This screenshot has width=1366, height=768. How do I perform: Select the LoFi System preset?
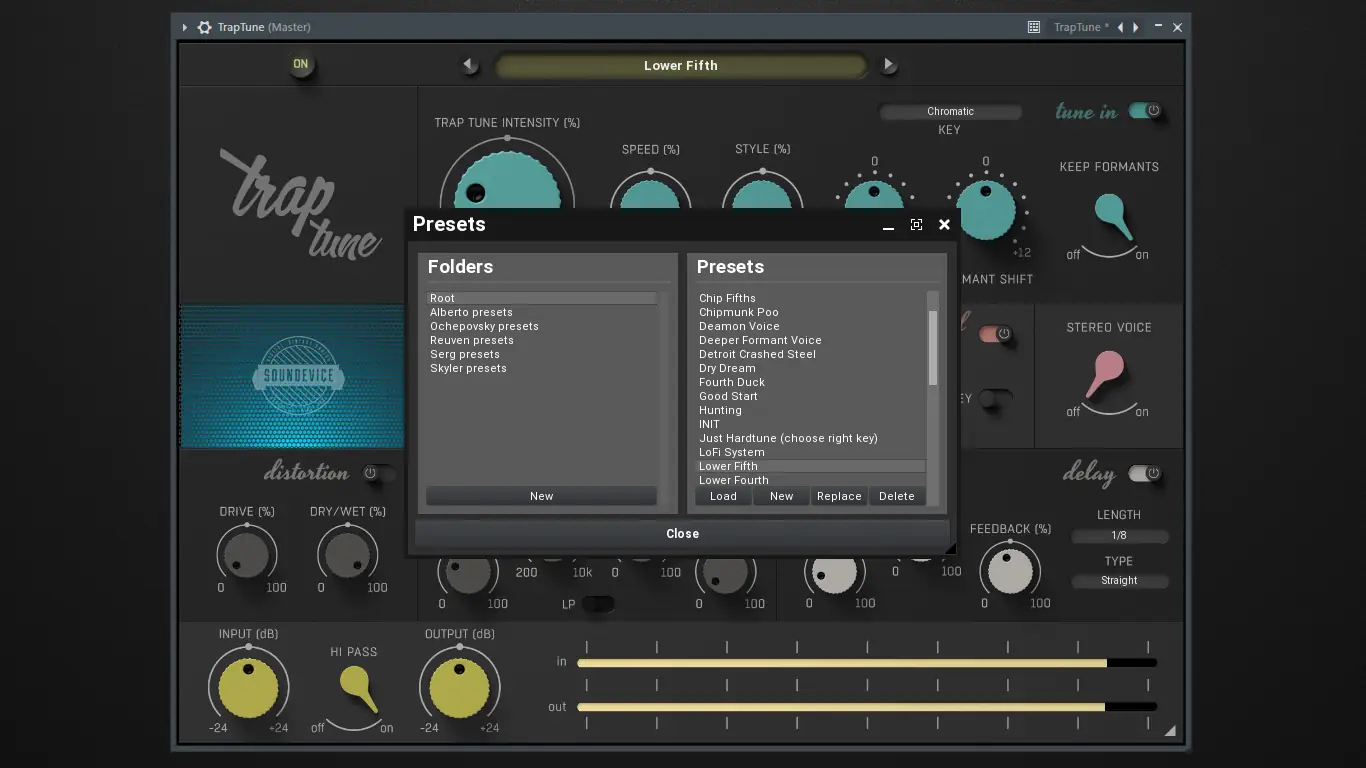[811, 452]
